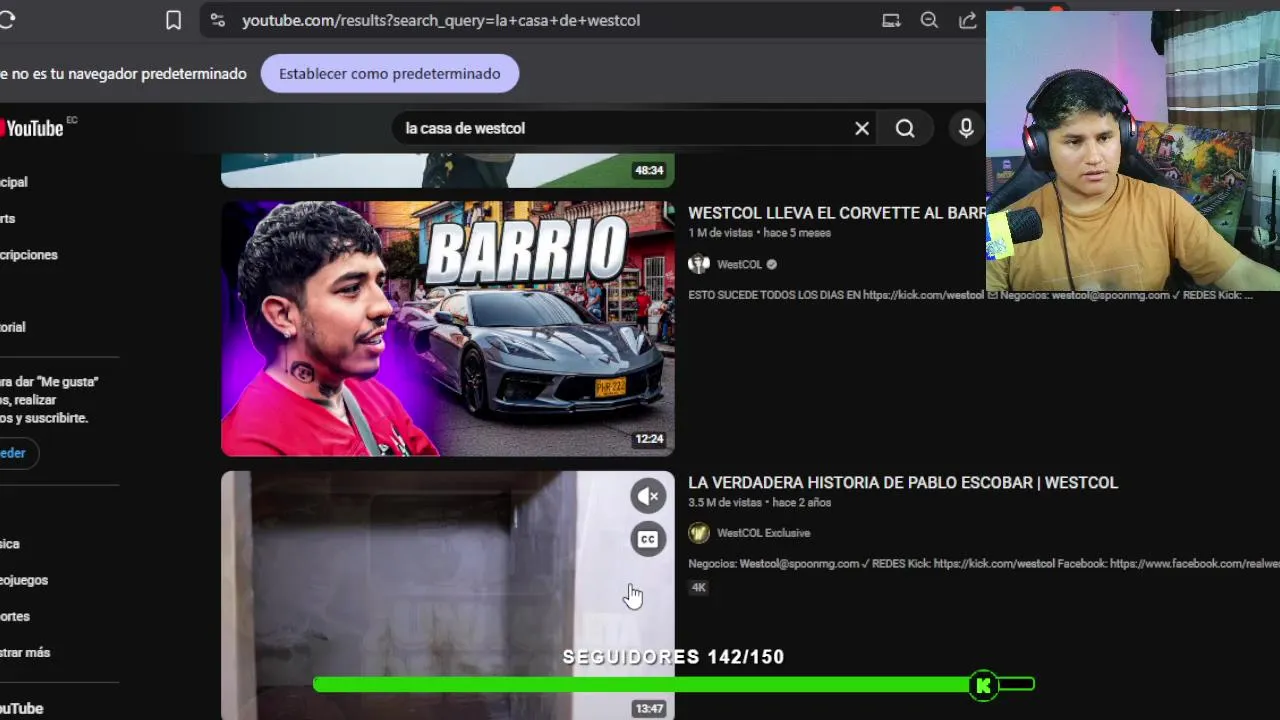Open site info icon beside the URL
This screenshot has height=720, width=1280.
pyautogui.click(x=217, y=20)
